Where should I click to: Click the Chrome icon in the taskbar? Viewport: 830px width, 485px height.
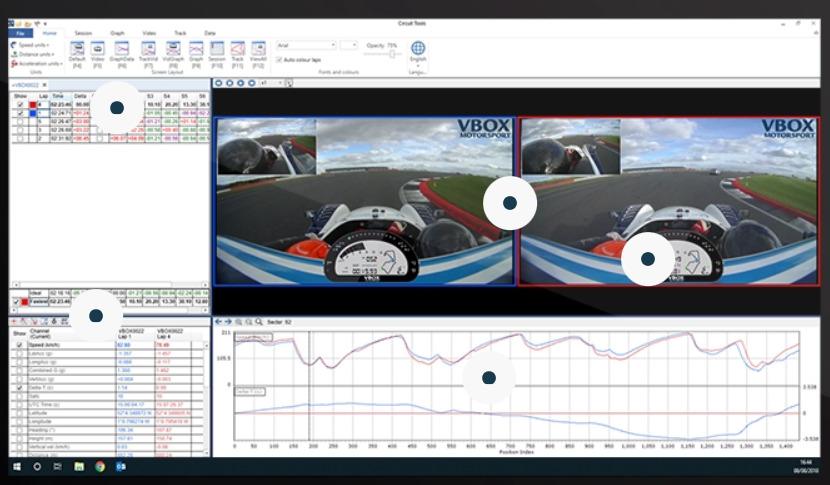[100, 466]
